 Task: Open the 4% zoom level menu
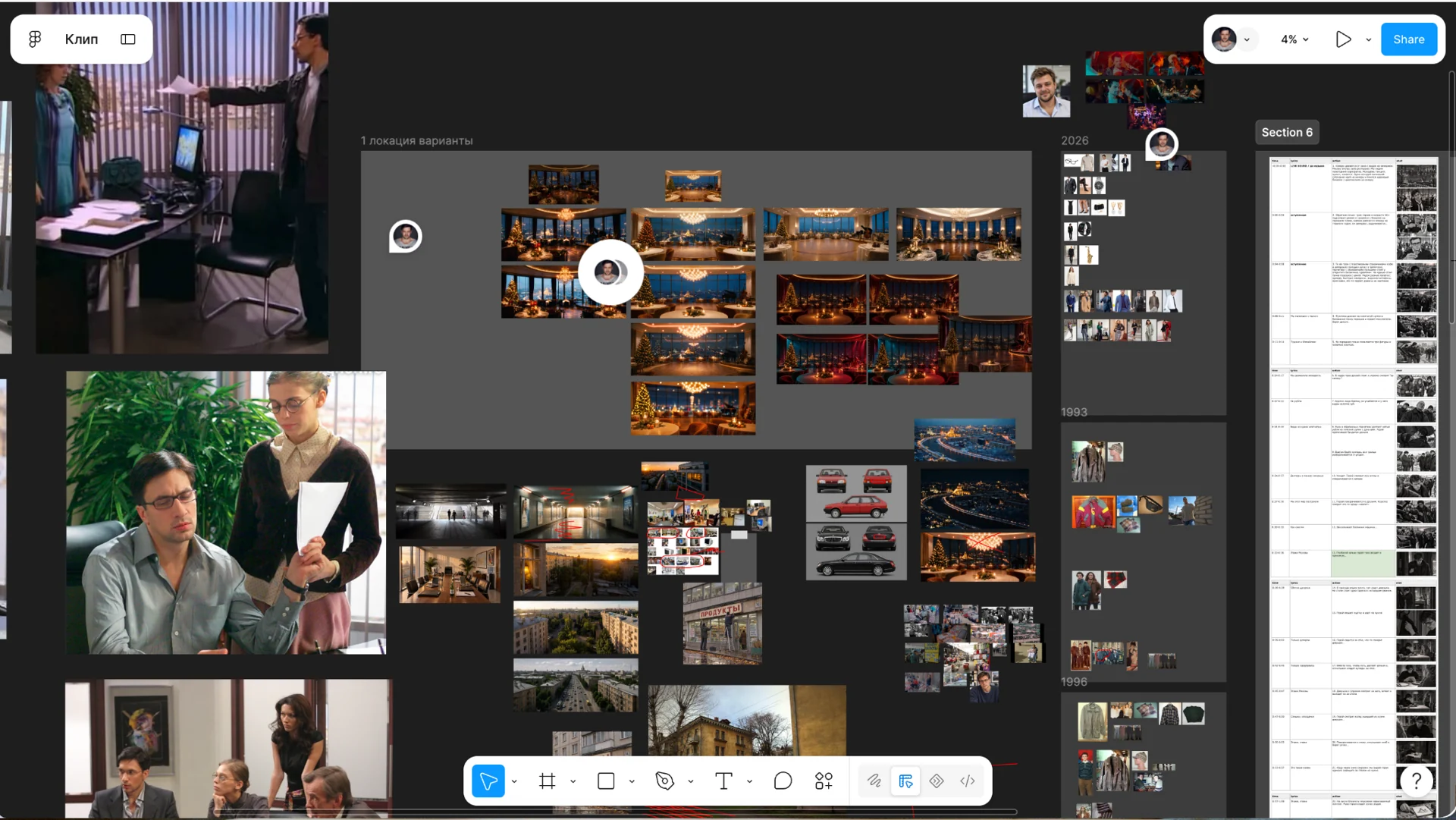point(1294,39)
